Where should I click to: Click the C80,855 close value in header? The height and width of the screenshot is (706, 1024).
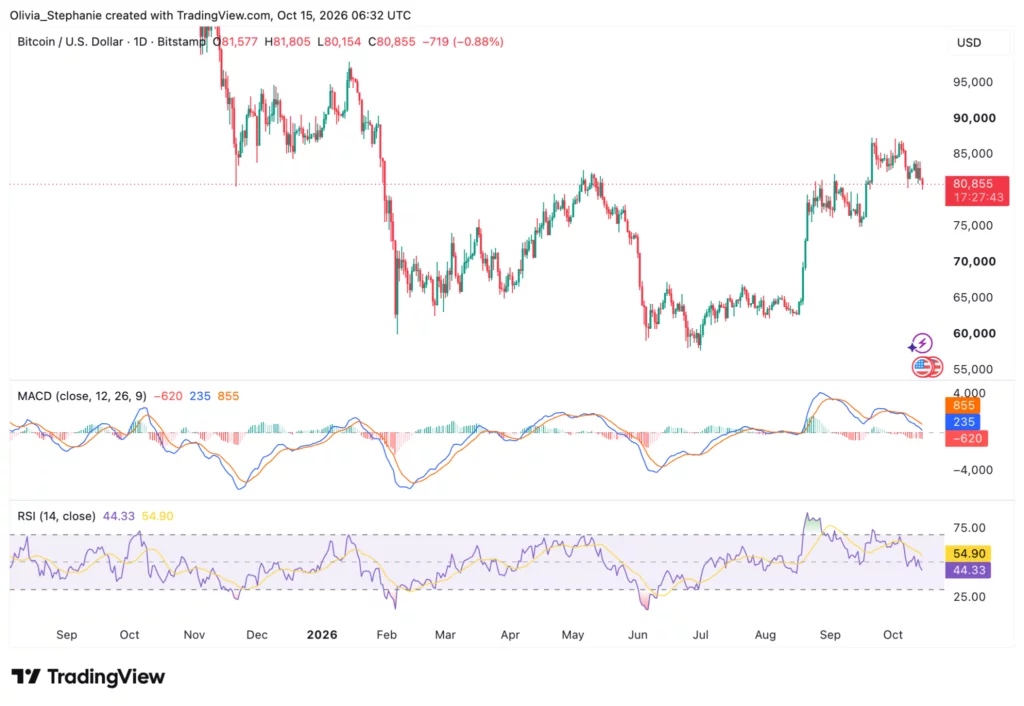click(x=391, y=42)
